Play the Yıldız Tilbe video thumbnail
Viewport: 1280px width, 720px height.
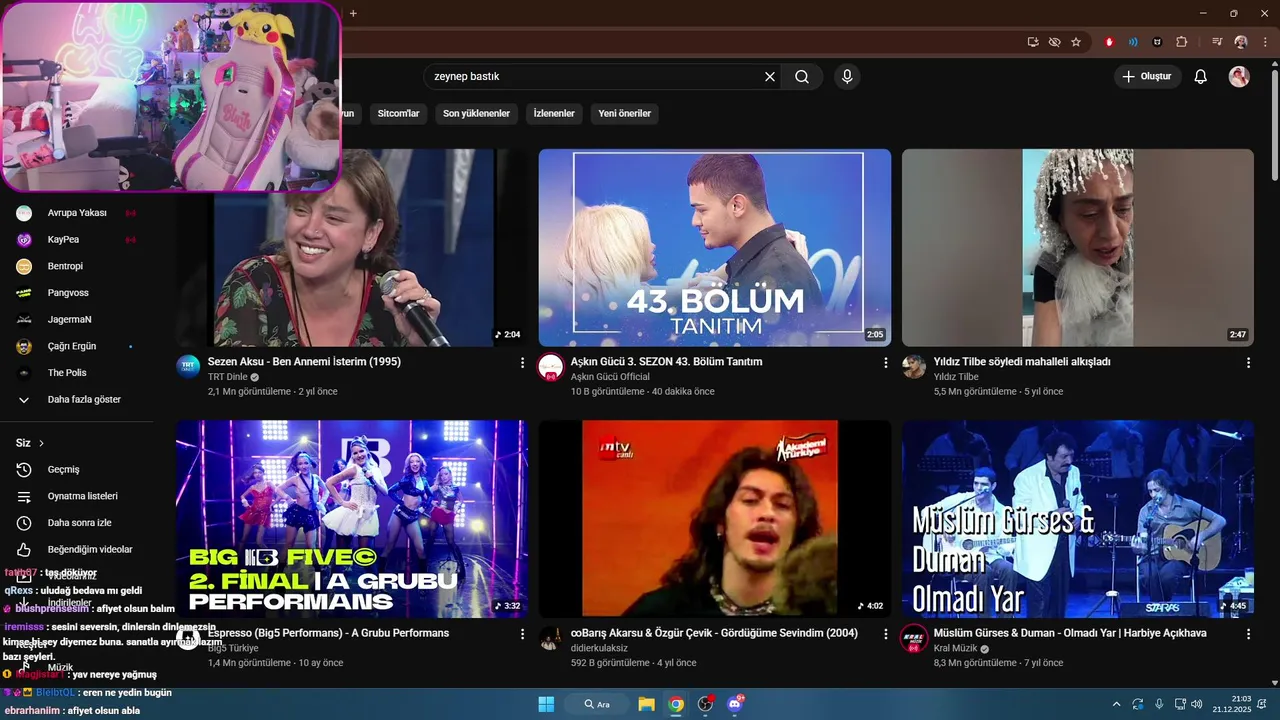pos(1077,247)
